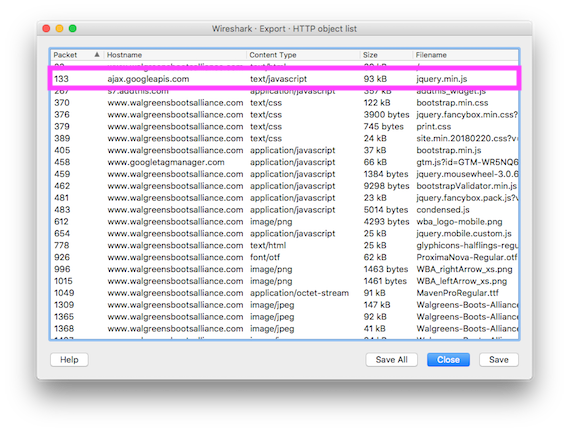Click the Help button
569x432 pixels.
(69, 359)
